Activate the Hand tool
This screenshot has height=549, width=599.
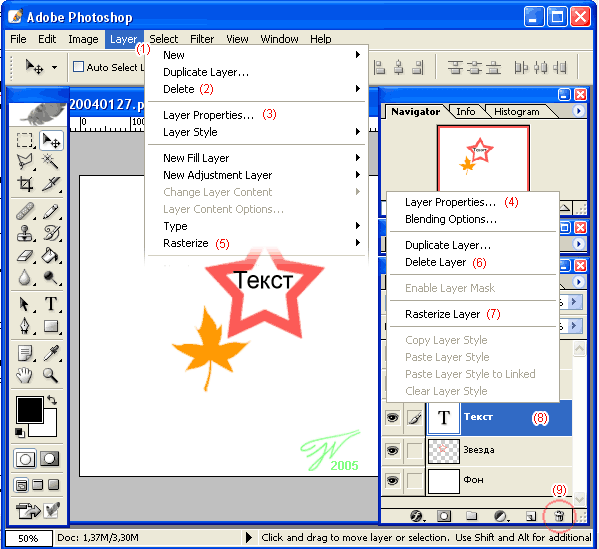tap(24, 376)
